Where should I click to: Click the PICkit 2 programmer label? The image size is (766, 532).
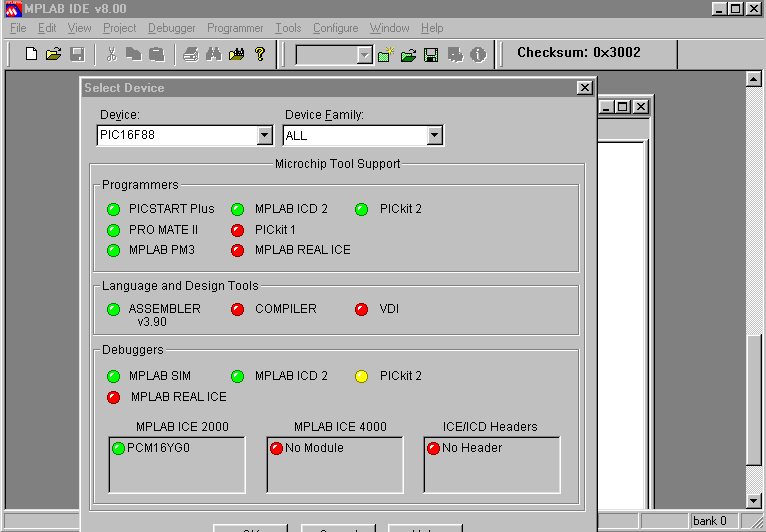(401, 209)
